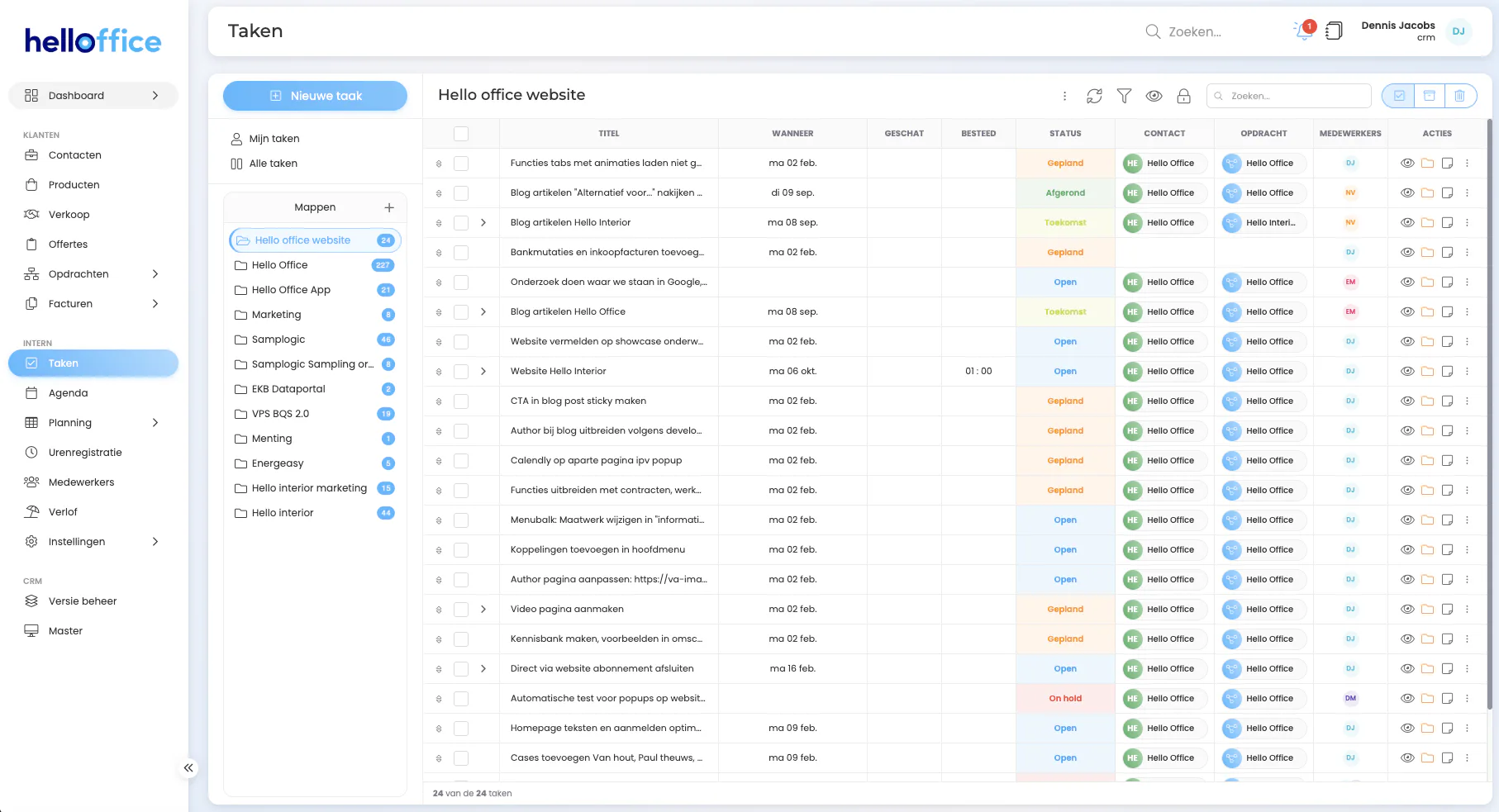Expand subtasks of 'Direct via website abonnement'
Image resolution: width=1499 pixels, height=812 pixels.
[483, 668]
